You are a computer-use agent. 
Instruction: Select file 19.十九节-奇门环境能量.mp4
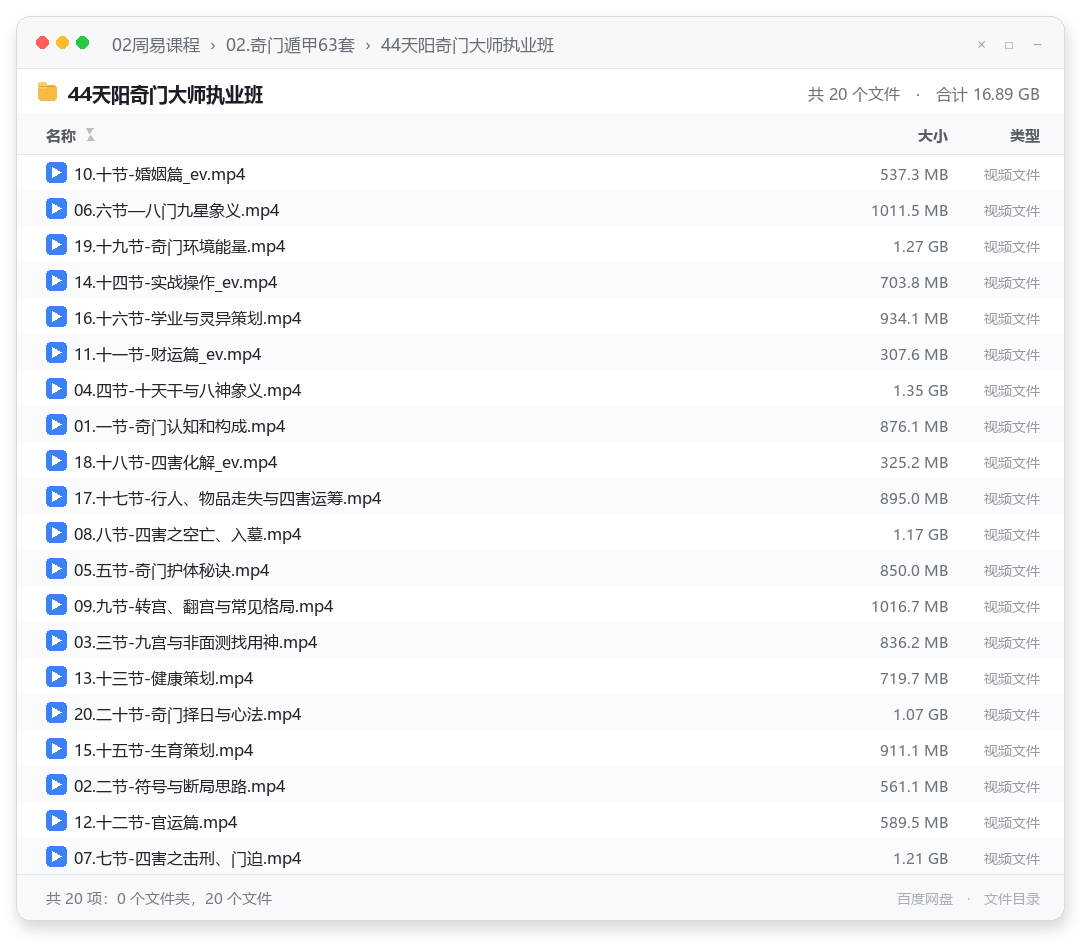(179, 246)
